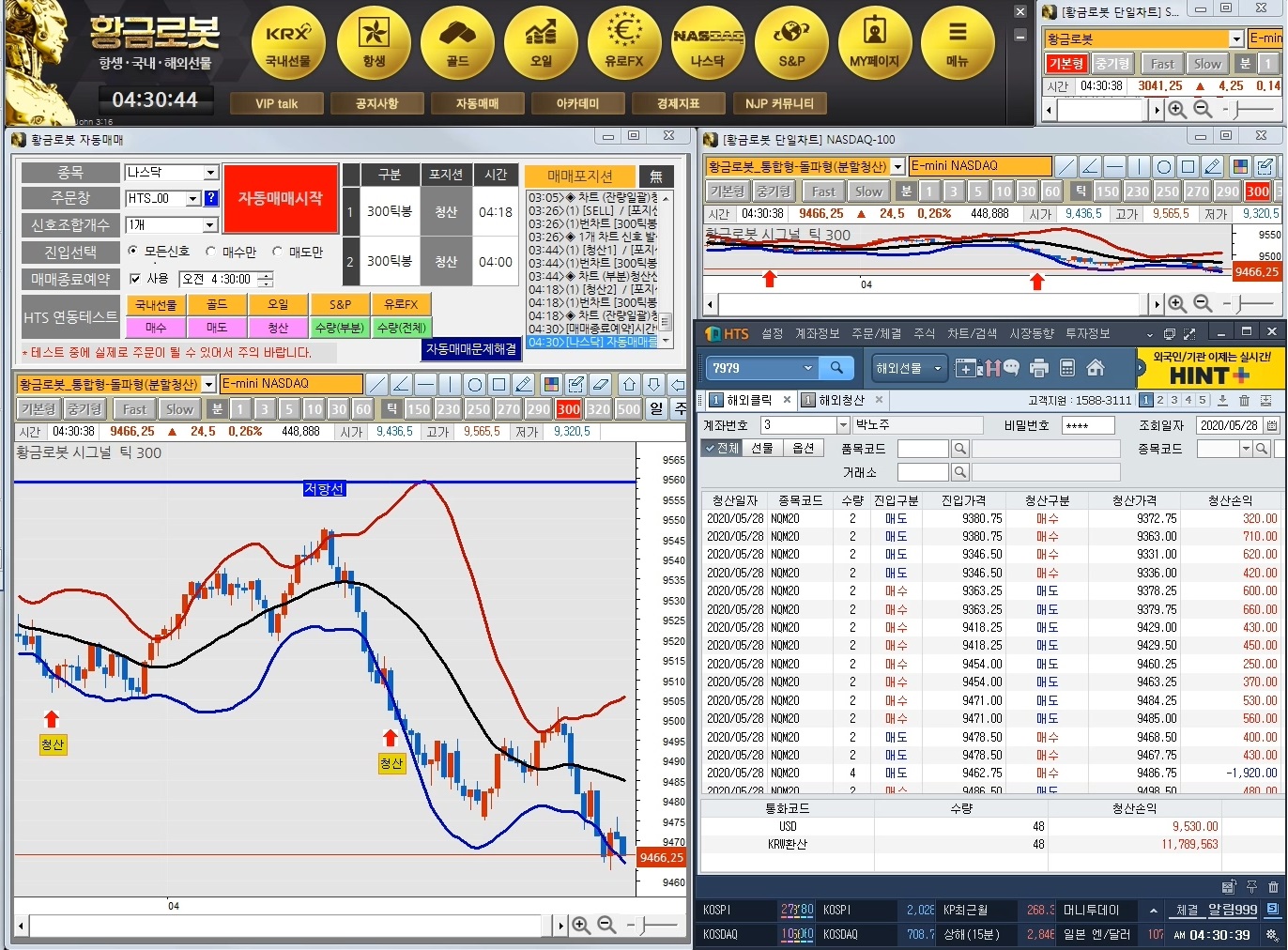Select 매도만 radio button
The width and height of the screenshot is (1288, 950).
point(277,252)
